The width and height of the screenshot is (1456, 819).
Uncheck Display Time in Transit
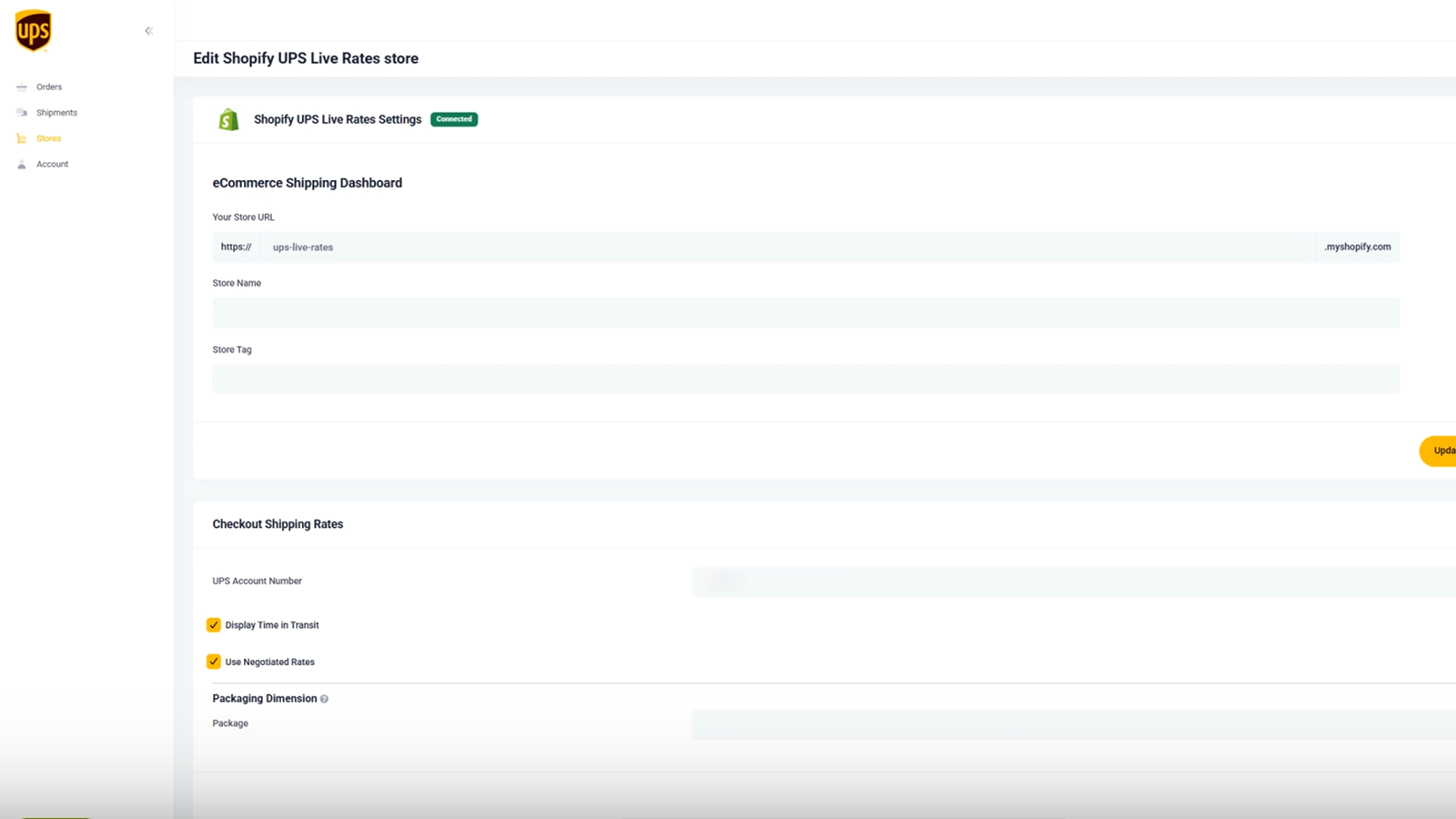[x=214, y=625]
